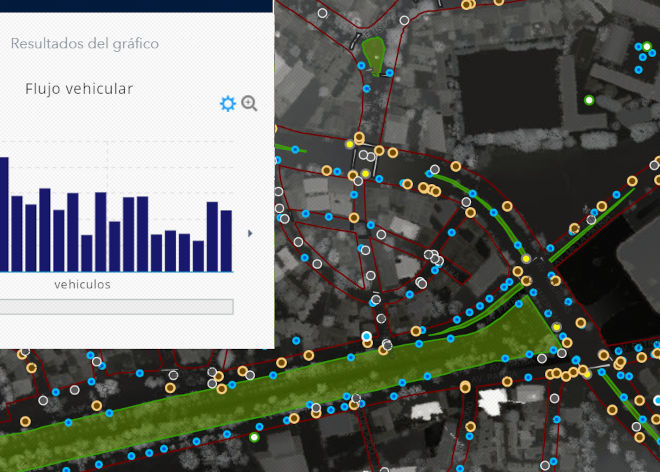Select the cyan marker with white center
The image size is (660, 472).
367,336
